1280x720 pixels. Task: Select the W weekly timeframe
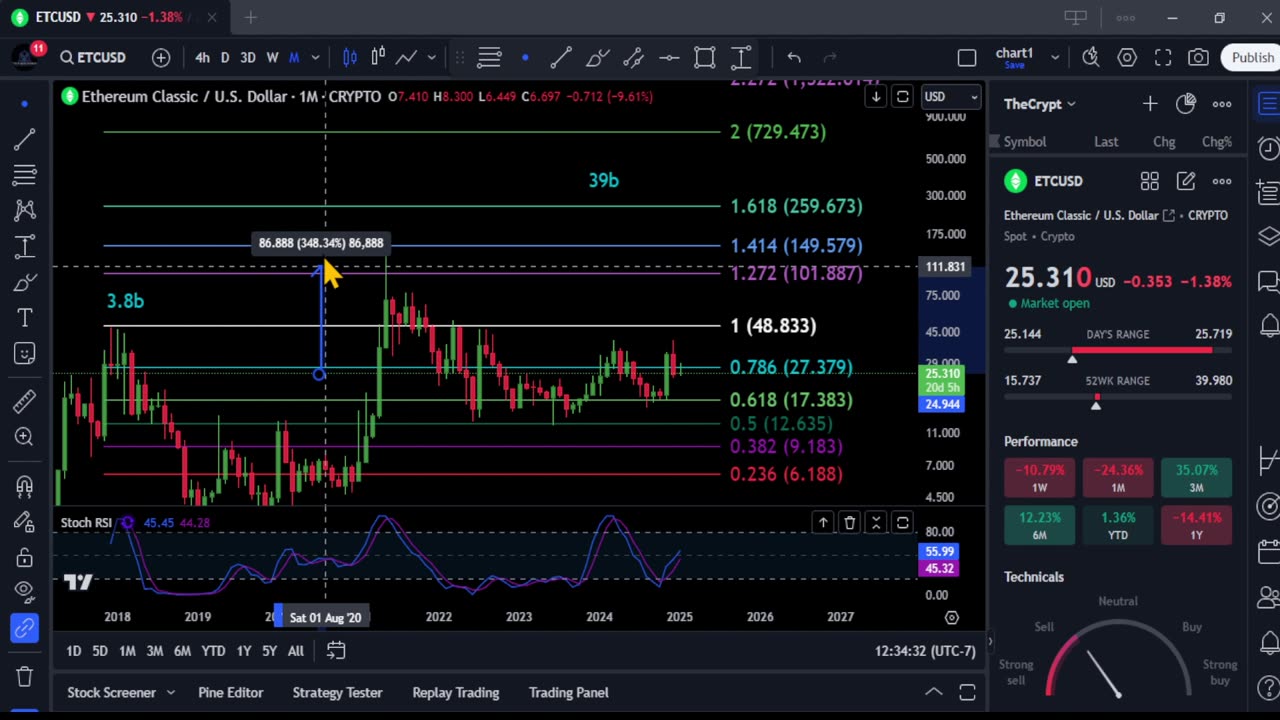[272, 57]
